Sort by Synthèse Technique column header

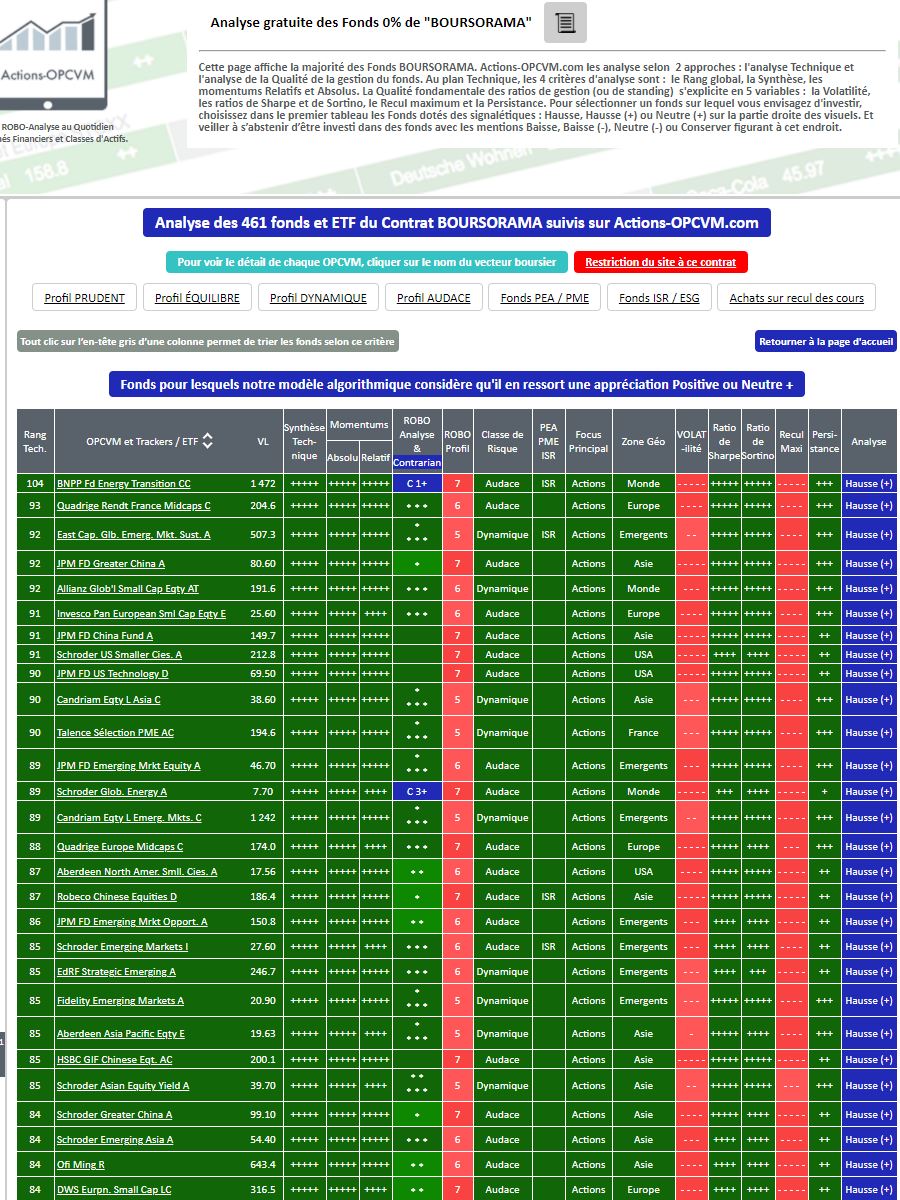(304, 441)
